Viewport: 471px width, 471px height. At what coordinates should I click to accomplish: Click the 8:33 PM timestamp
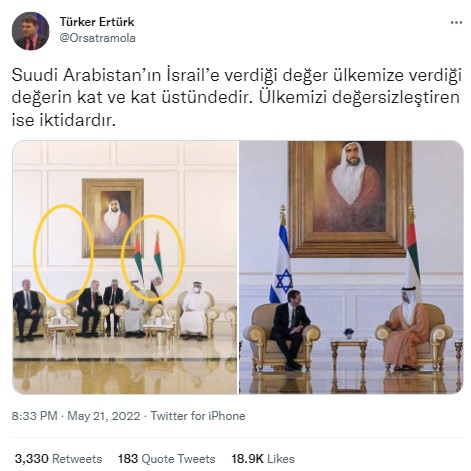pyautogui.click(x=35, y=416)
